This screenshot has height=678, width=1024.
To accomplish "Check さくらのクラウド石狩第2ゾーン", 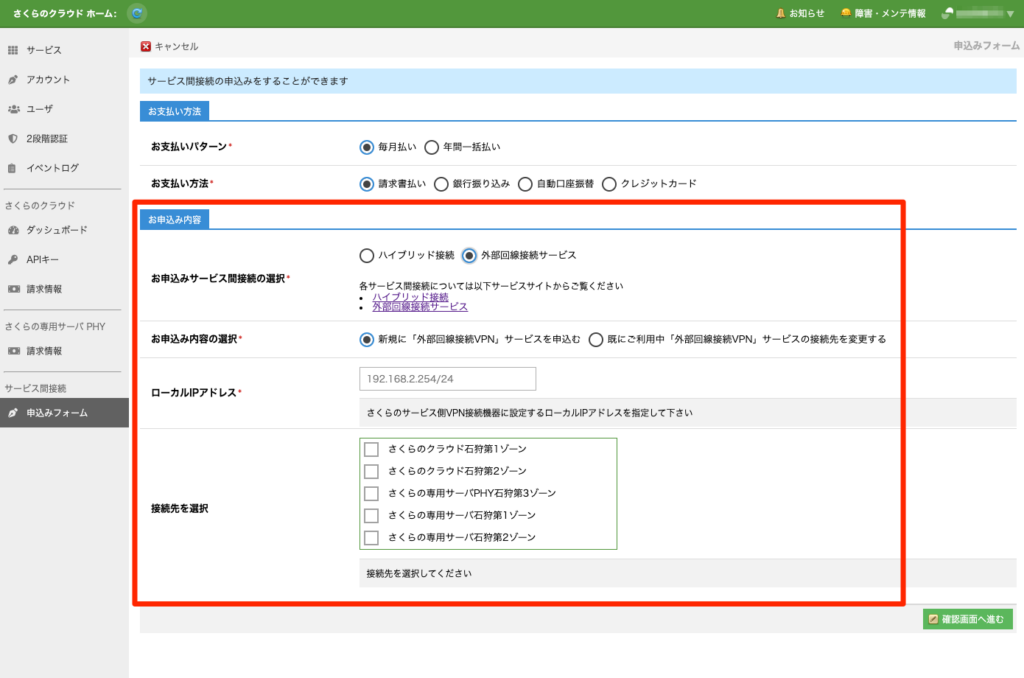I will [371, 471].
